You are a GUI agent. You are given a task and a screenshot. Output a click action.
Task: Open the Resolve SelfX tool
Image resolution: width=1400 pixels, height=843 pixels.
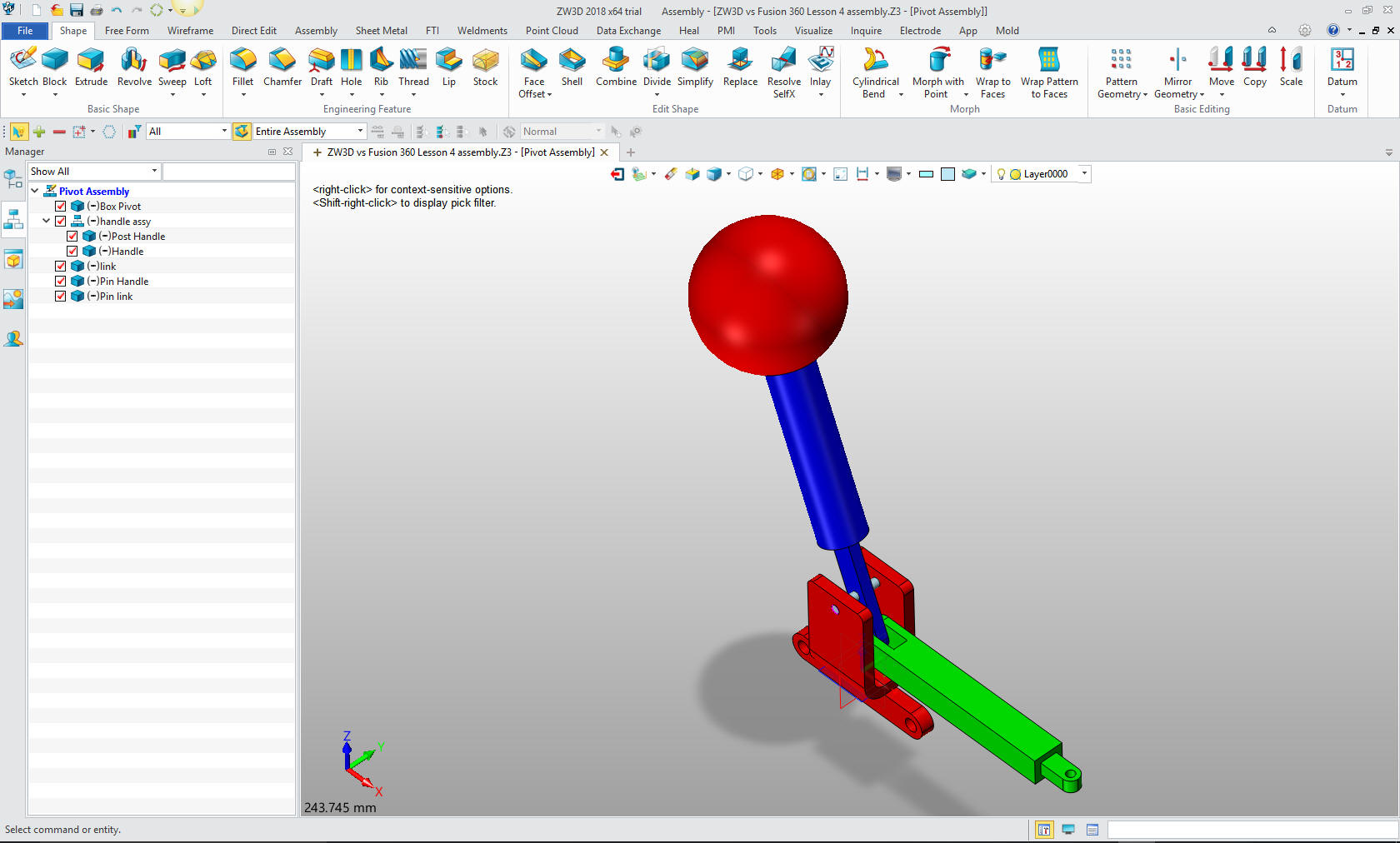[x=784, y=72]
